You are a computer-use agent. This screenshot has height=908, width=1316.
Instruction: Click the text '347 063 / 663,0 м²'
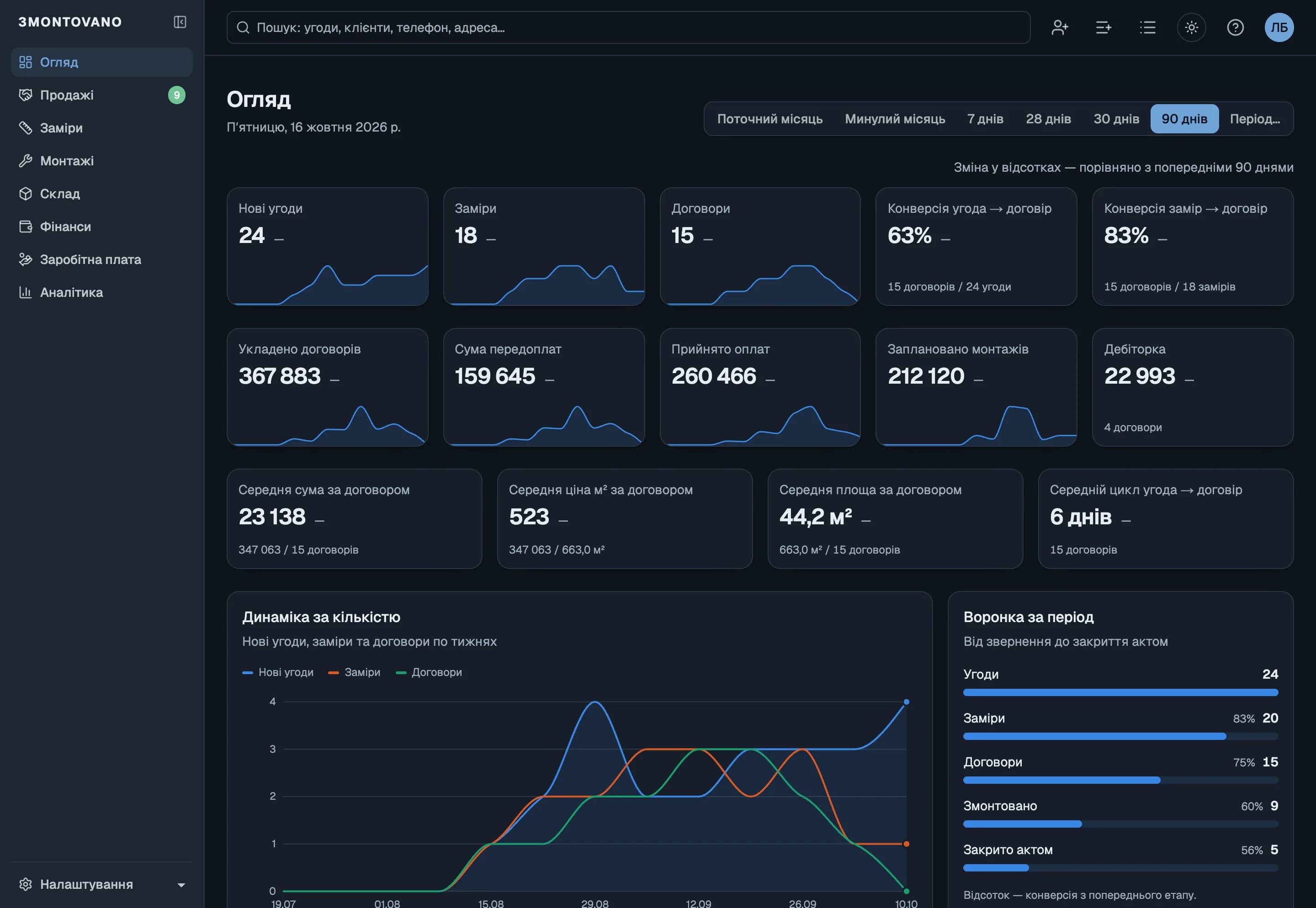556,549
